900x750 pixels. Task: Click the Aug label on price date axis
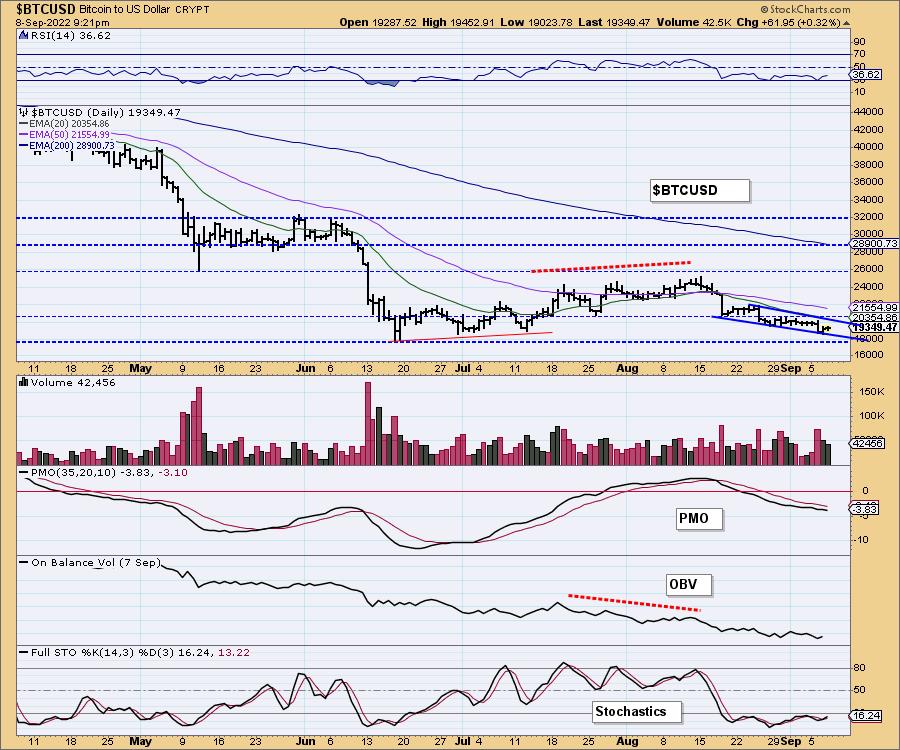[627, 368]
